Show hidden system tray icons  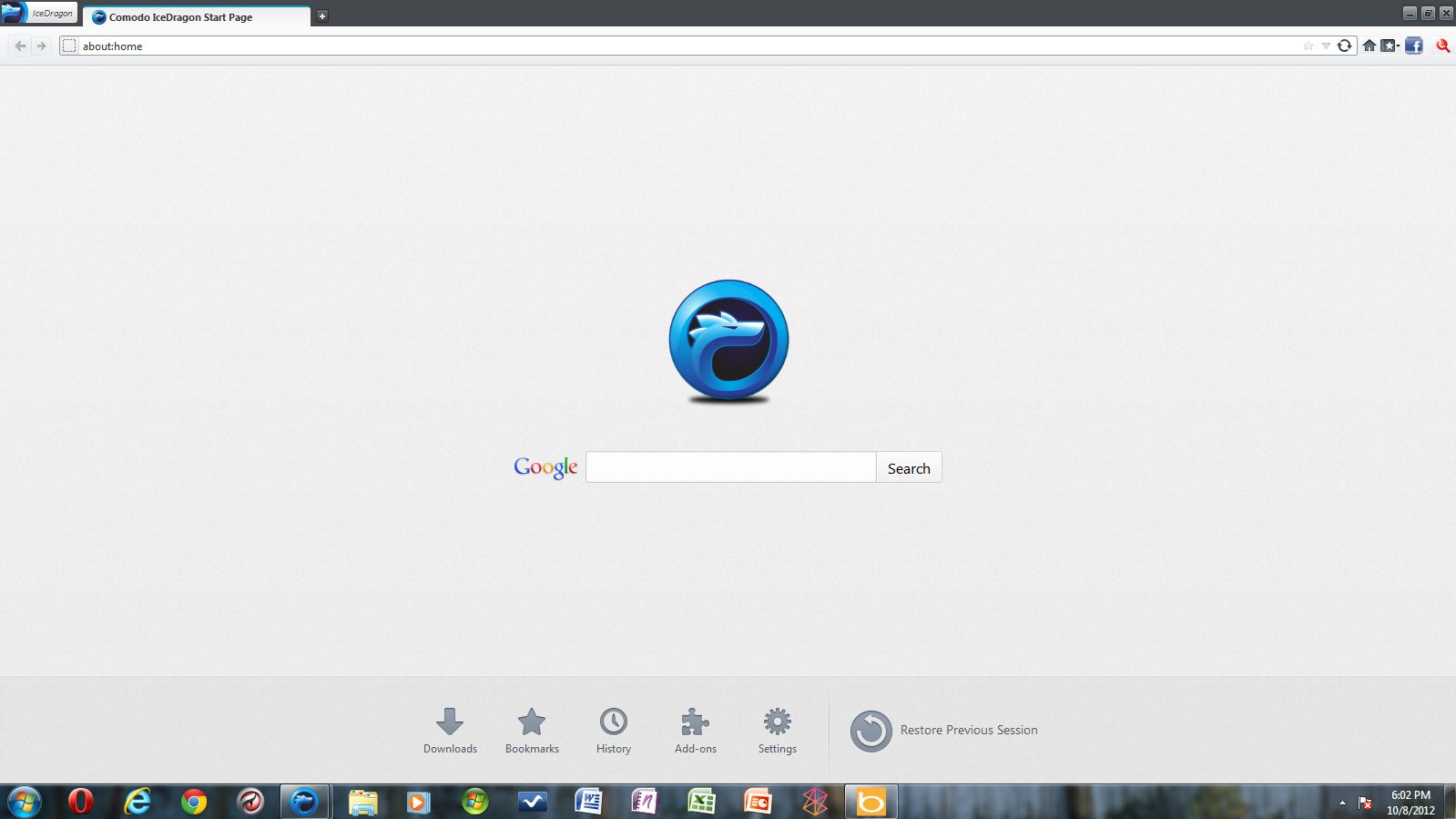1342,803
